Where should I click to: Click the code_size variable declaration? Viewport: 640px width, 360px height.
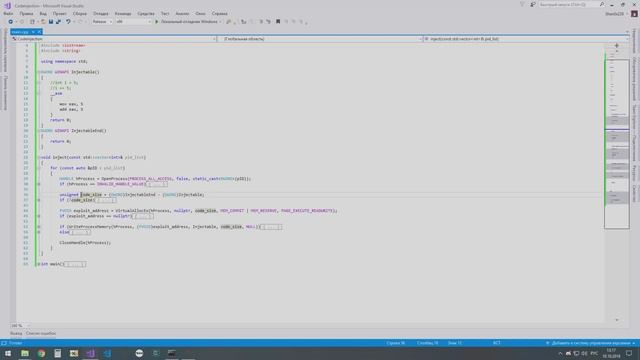point(91,195)
